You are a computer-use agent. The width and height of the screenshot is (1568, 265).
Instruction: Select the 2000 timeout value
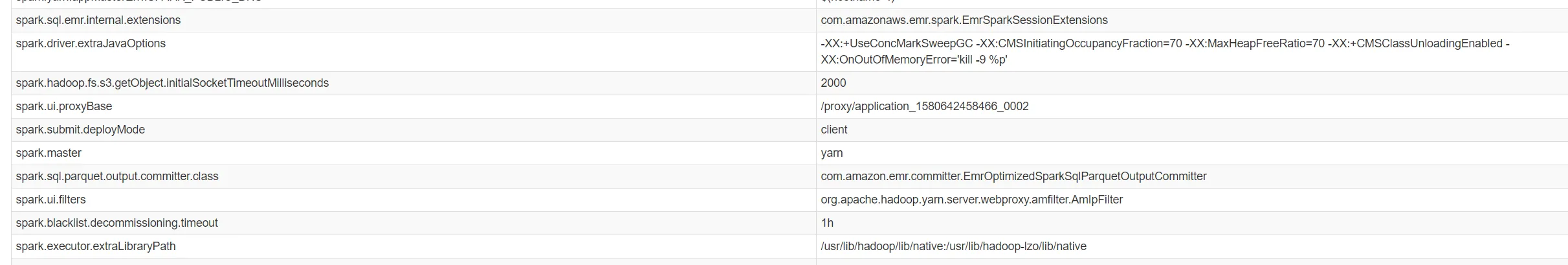coord(833,83)
